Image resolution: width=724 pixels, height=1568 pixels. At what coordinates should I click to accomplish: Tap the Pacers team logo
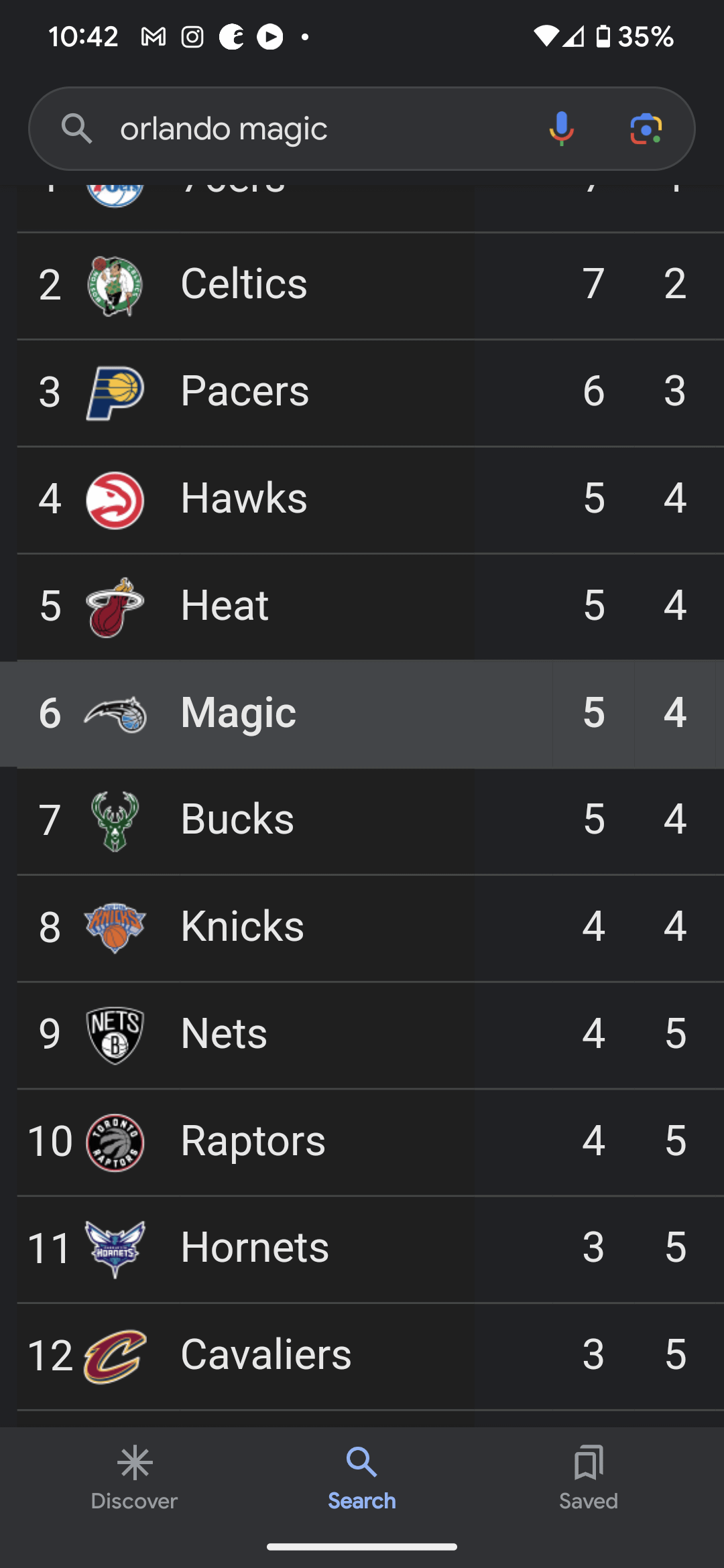pyautogui.click(x=115, y=393)
